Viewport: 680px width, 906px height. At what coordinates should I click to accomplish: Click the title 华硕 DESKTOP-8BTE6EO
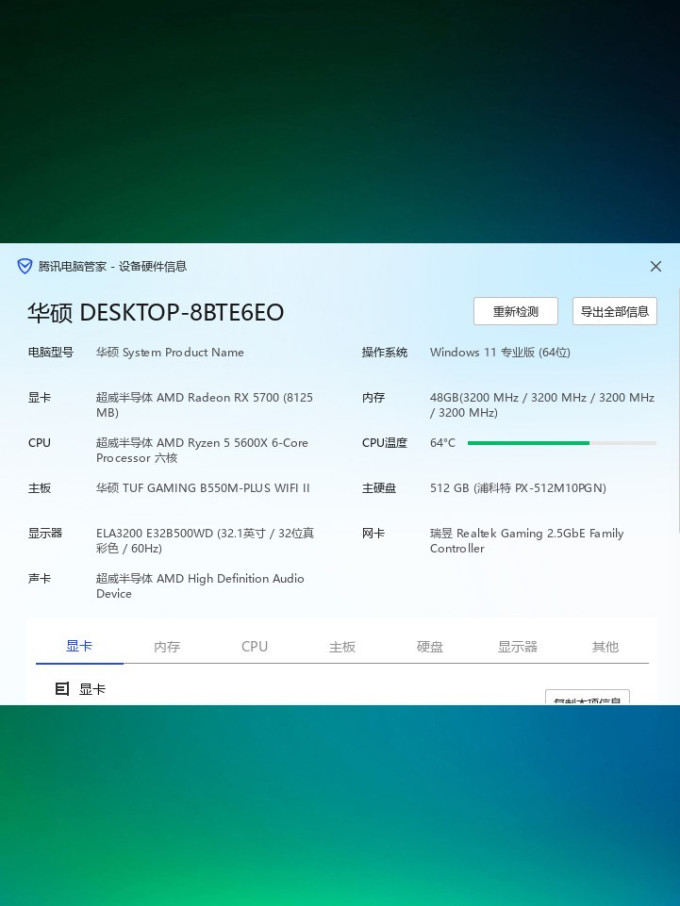point(156,312)
